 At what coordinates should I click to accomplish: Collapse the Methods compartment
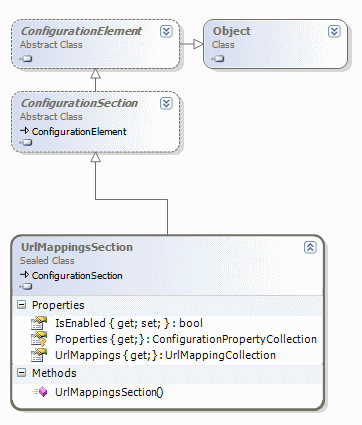(x=21, y=373)
